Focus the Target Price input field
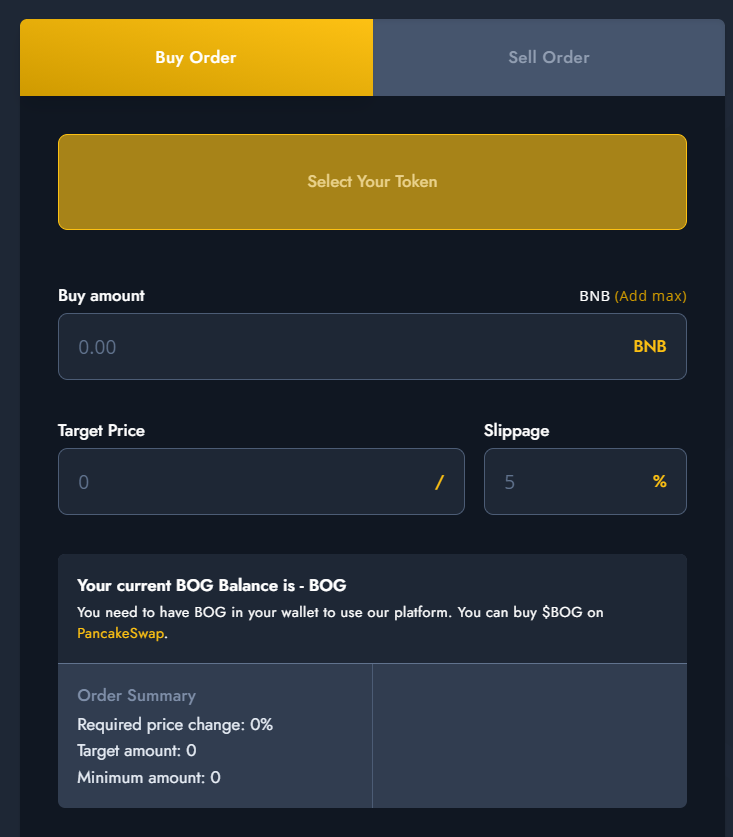The width and height of the screenshot is (733, 837). (x=261, y=481)
